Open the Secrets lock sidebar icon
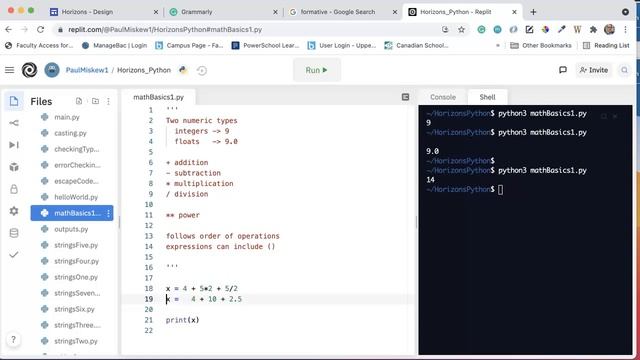The height and width of the screenshot is (360, 640). (x=14, y=189)
